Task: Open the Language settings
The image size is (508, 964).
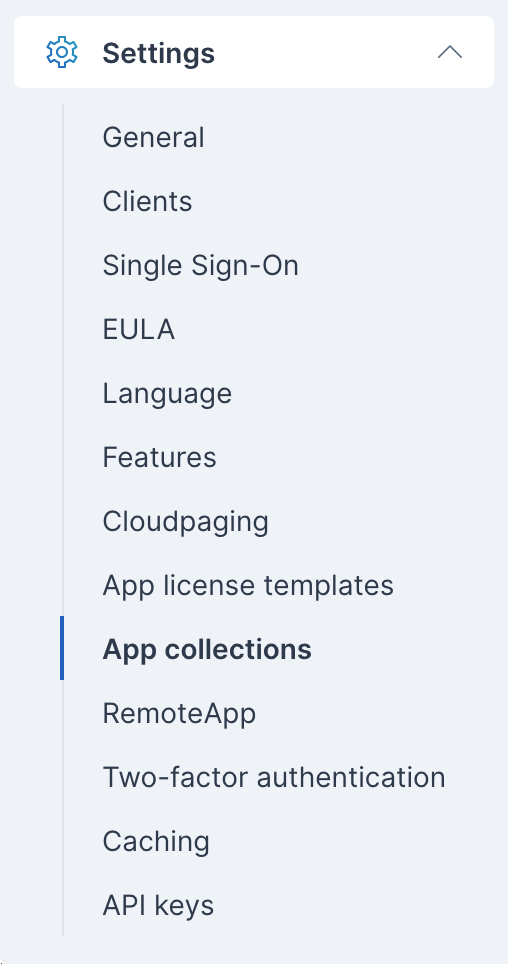Action: coord(167,393)
